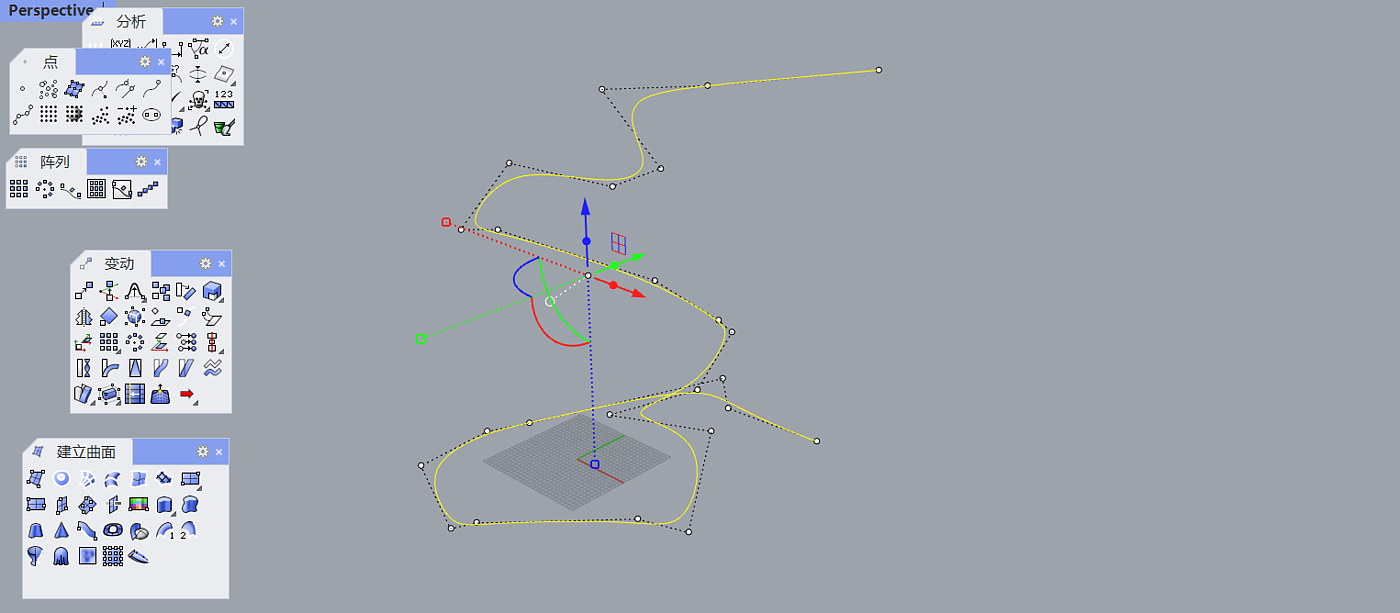Image resolution: width=1400 pixels, height=613 pixels.
Task: Select the Single Point tool in 点 panel
Action: 23,89
